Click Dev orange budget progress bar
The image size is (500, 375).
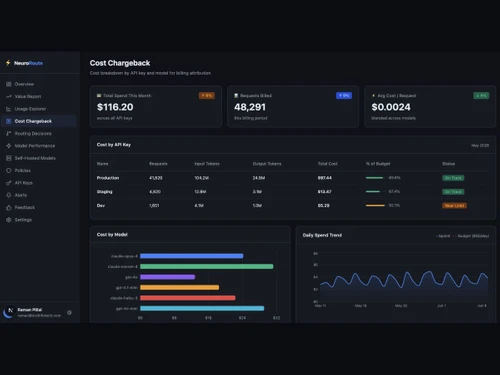click(x=375, y=205)
